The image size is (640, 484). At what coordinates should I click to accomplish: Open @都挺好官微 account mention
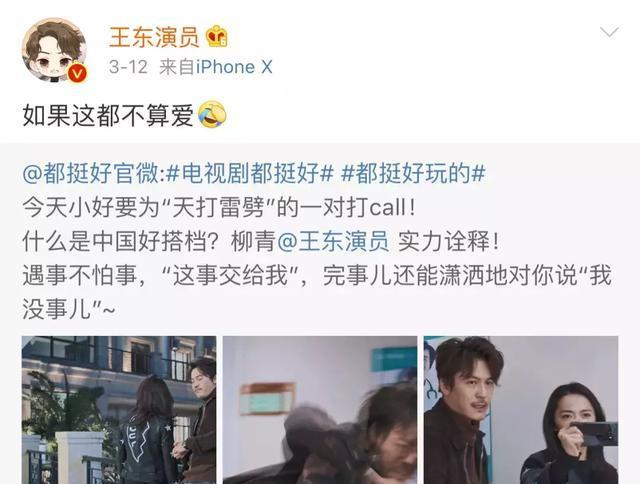(x=90, y=173)
